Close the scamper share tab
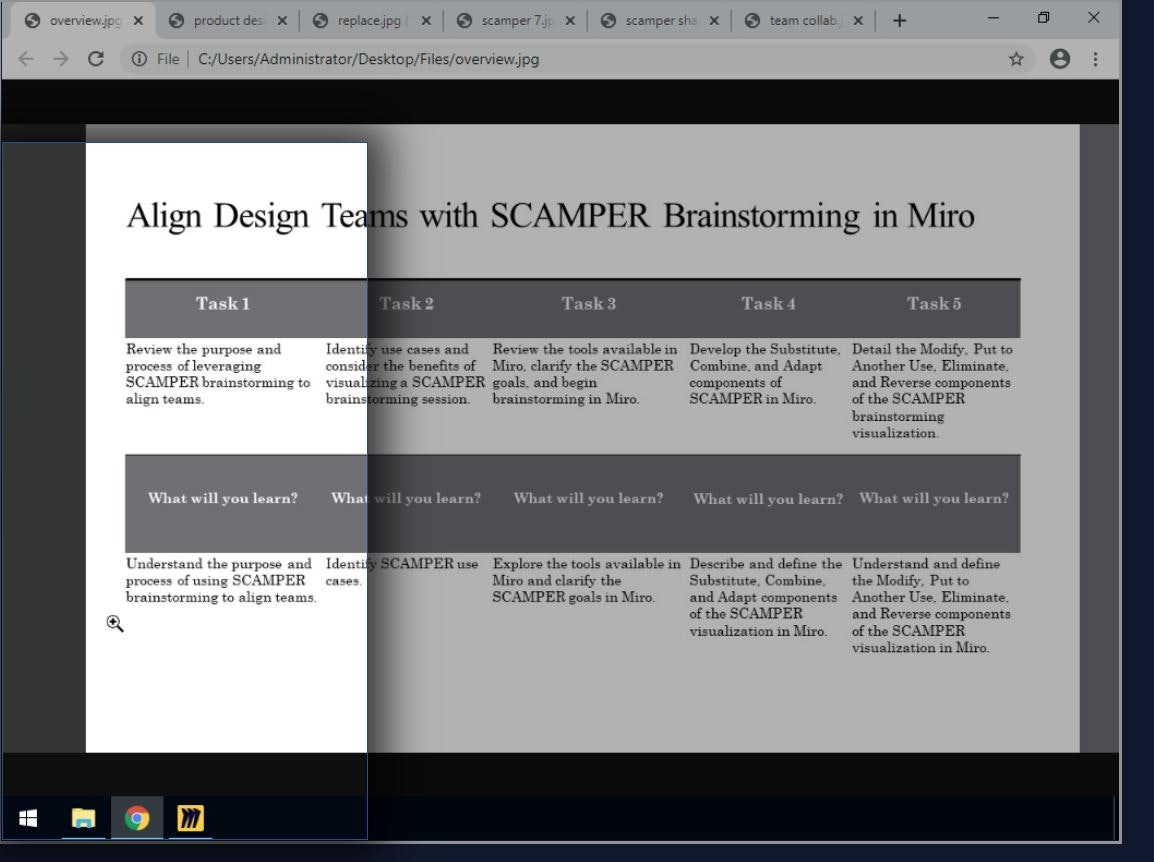This screenshot has width=1154, height=862. 714,21
